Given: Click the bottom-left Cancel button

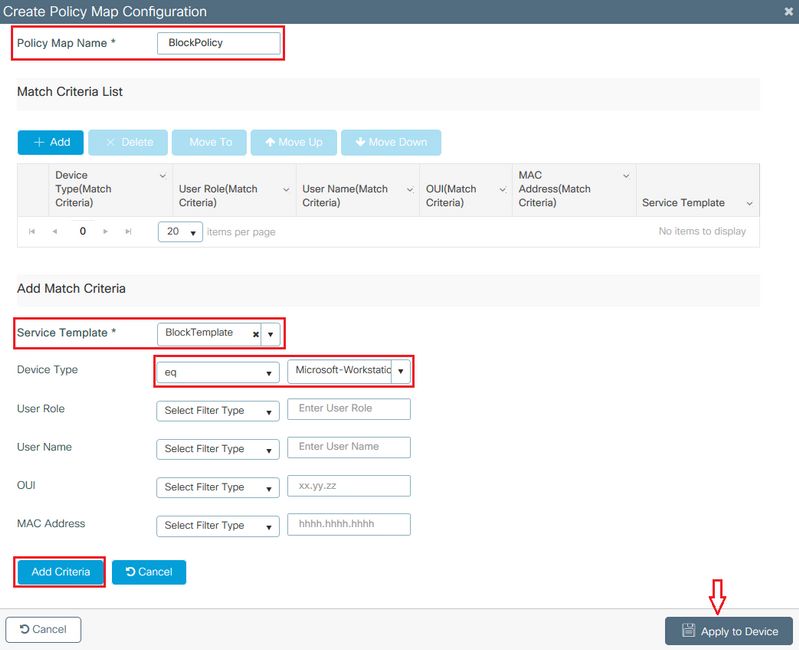Looking at the screenshot, I should pos(43,629).
